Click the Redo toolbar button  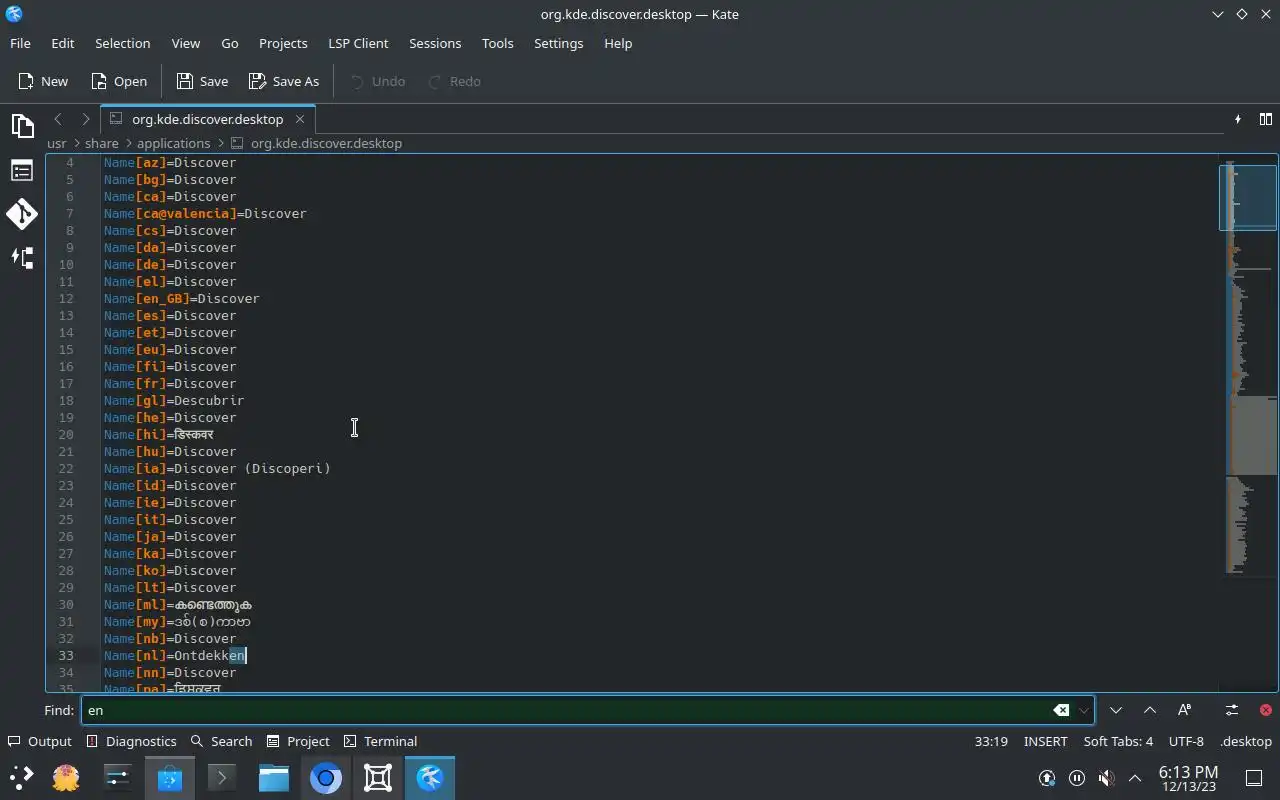tap(454, 81)
